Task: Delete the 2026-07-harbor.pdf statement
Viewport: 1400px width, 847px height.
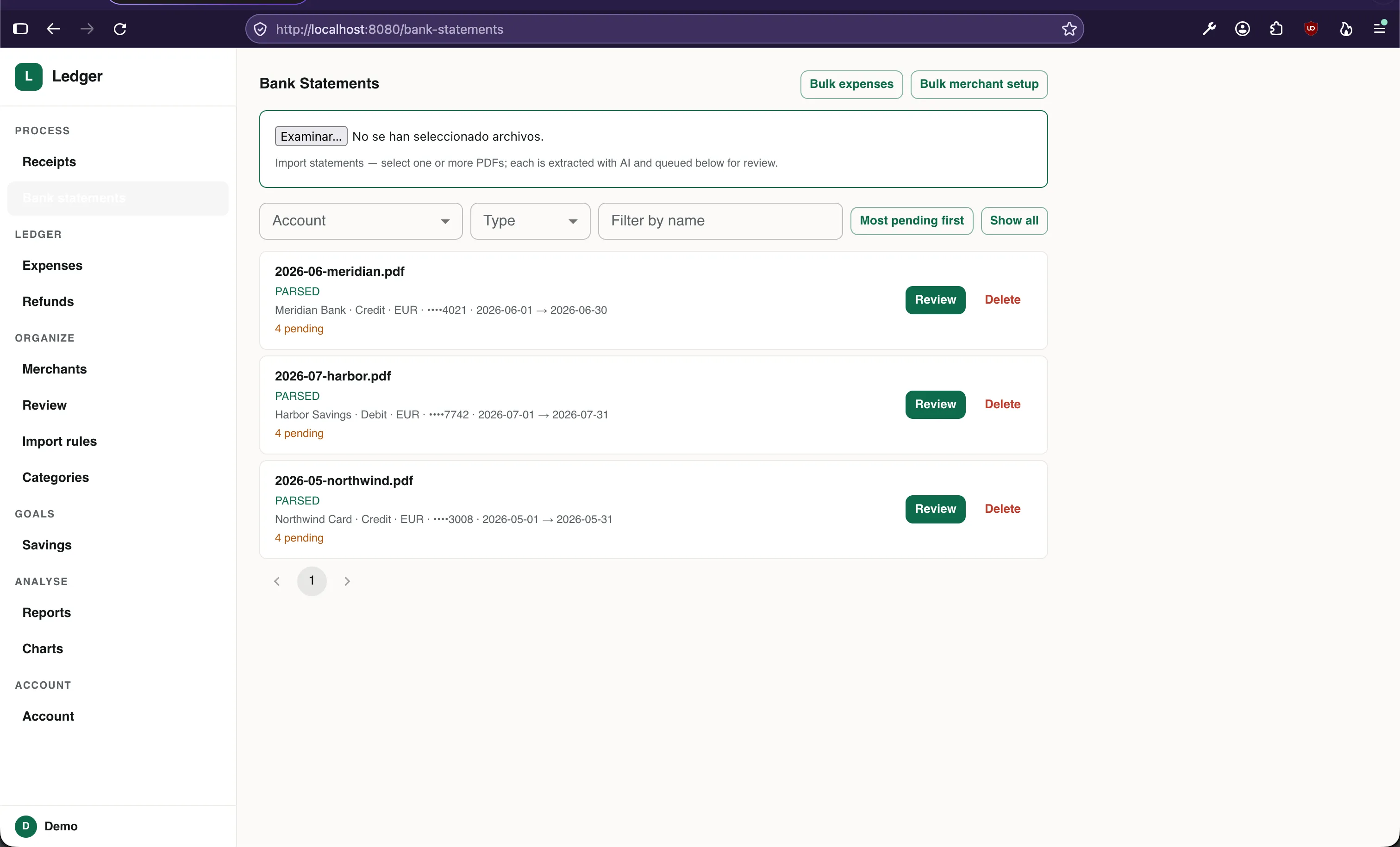Action: pyautogui.click(x=1002, y=405)
